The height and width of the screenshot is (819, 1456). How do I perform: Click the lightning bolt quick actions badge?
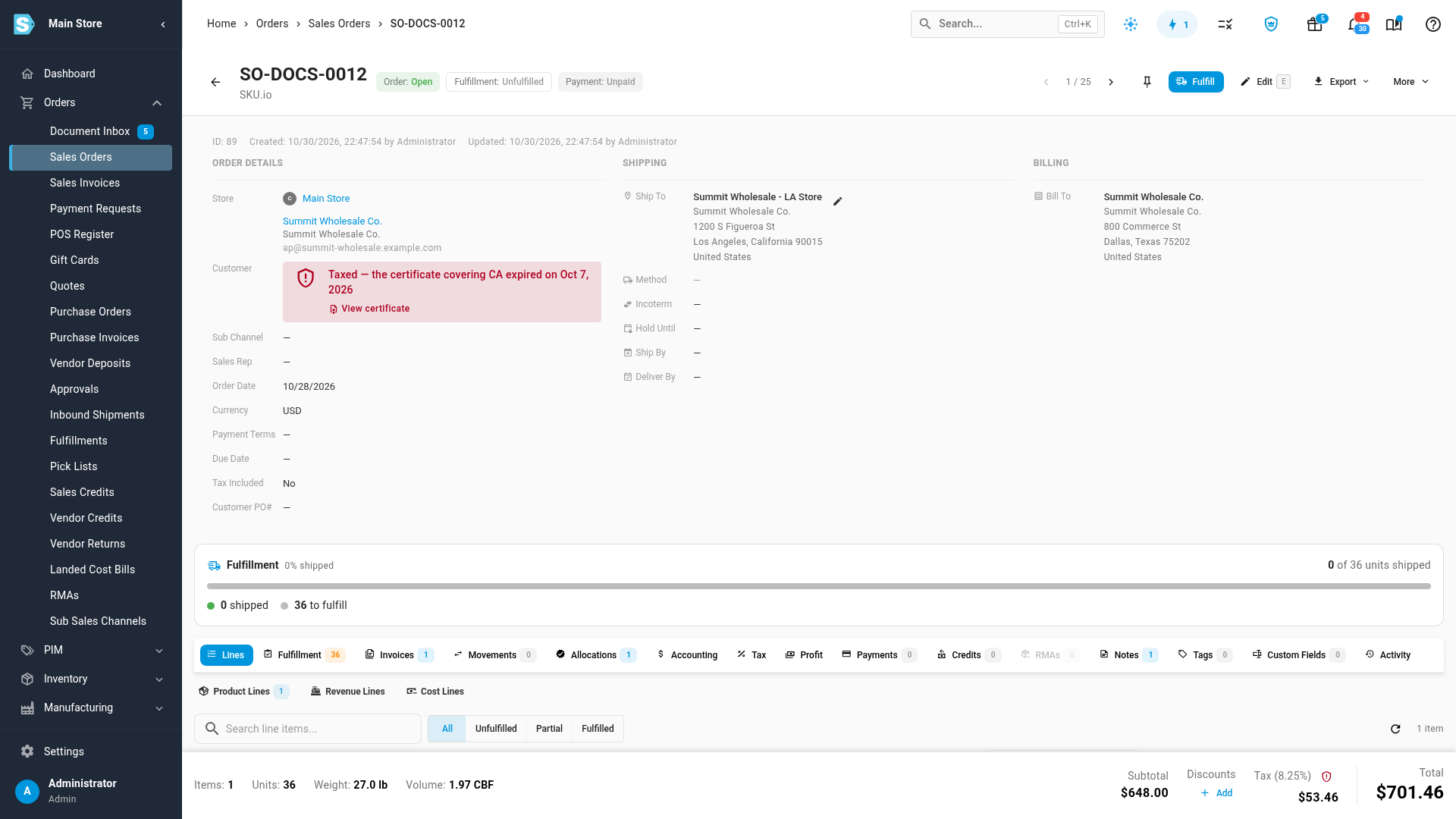point(1177,24)
